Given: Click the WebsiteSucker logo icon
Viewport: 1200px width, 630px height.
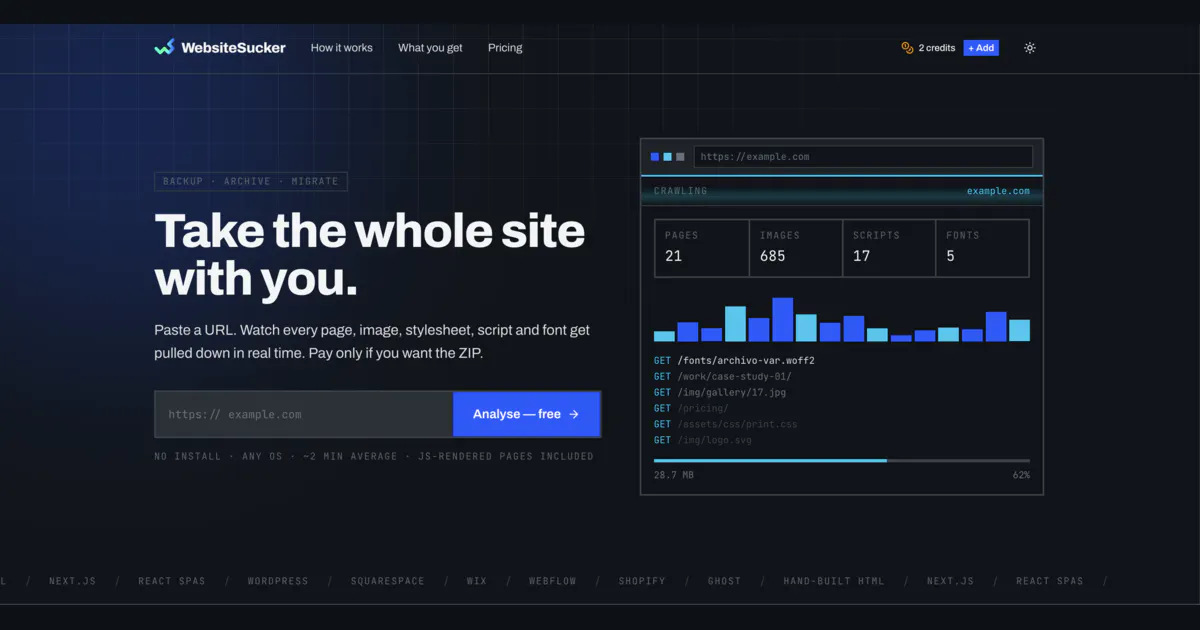Looking at the screenshot, I should [x=165, y=47].
